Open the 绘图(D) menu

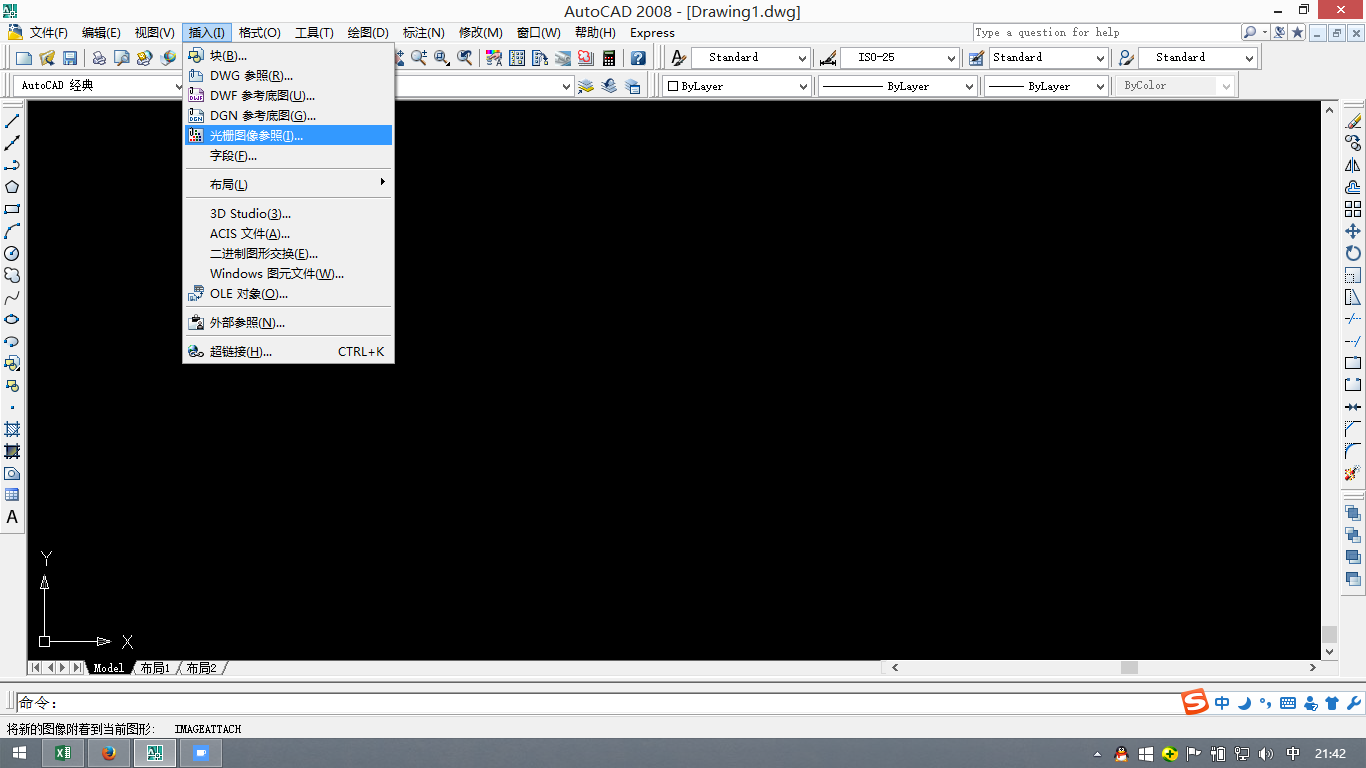coord(368,33)
